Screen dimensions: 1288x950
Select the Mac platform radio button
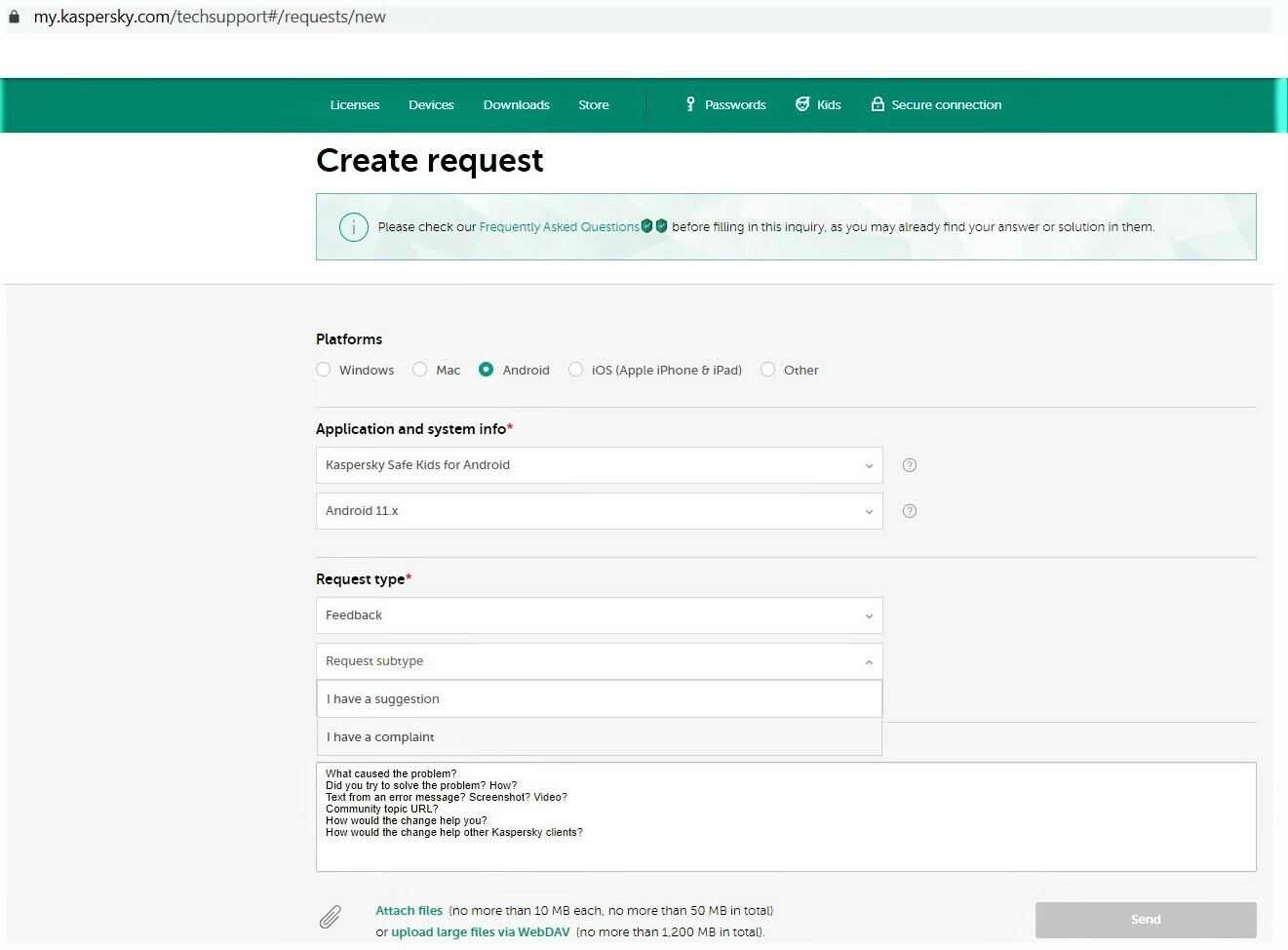[420, 370]
